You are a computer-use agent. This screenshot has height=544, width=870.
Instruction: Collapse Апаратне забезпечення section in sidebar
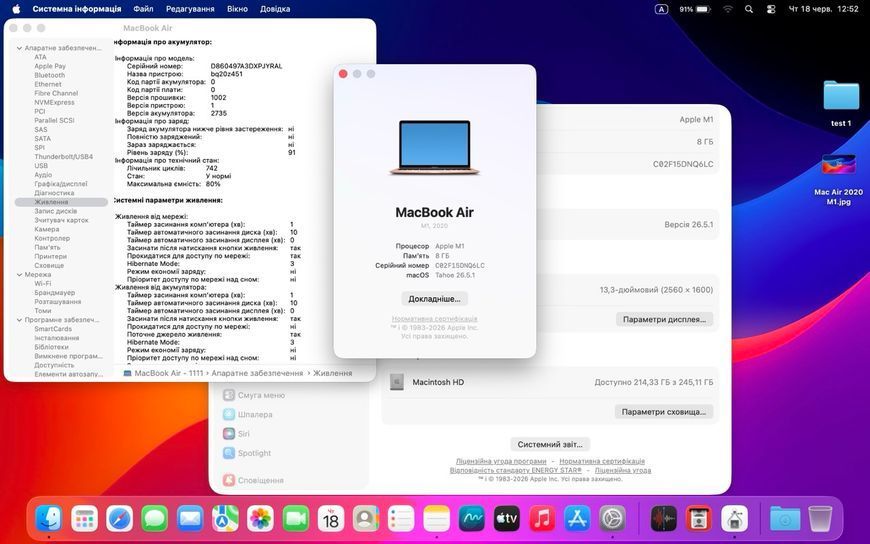19,48
